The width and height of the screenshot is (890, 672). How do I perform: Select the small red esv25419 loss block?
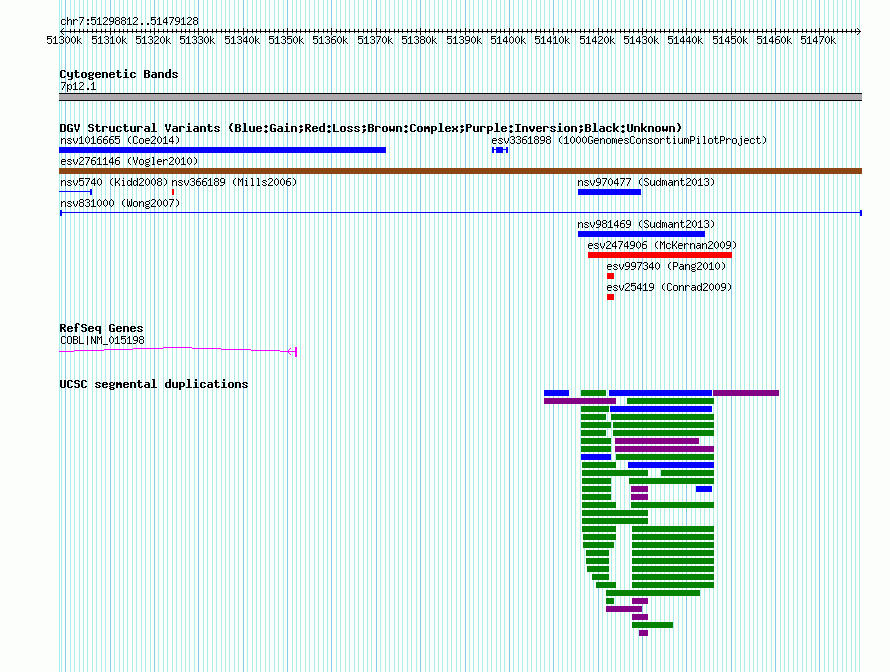point(611,297)
